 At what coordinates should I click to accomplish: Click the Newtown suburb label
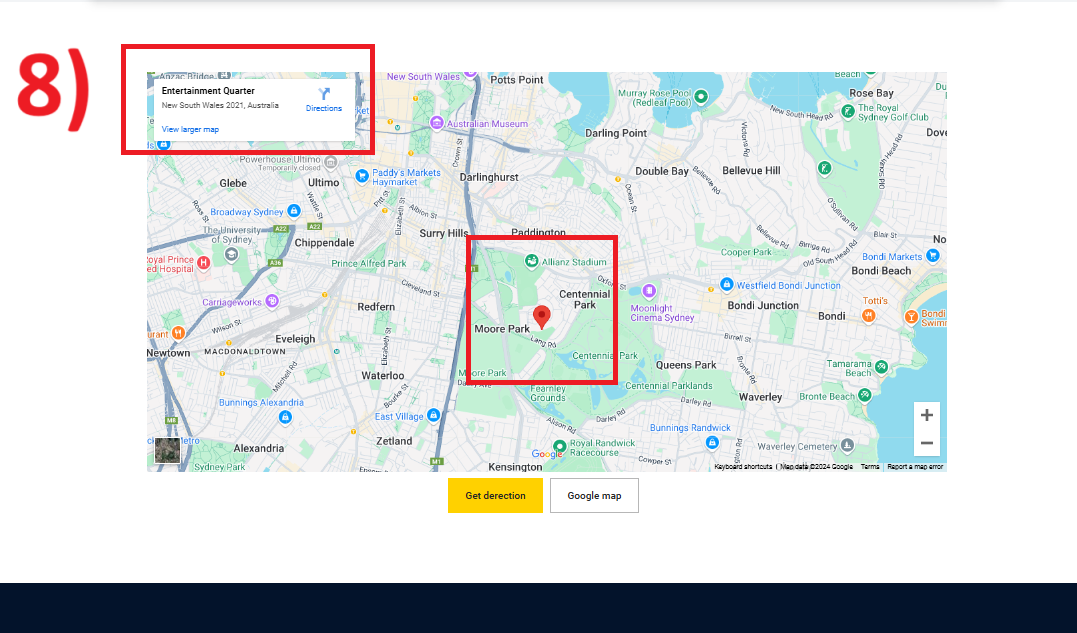click(x=168, y=353)
